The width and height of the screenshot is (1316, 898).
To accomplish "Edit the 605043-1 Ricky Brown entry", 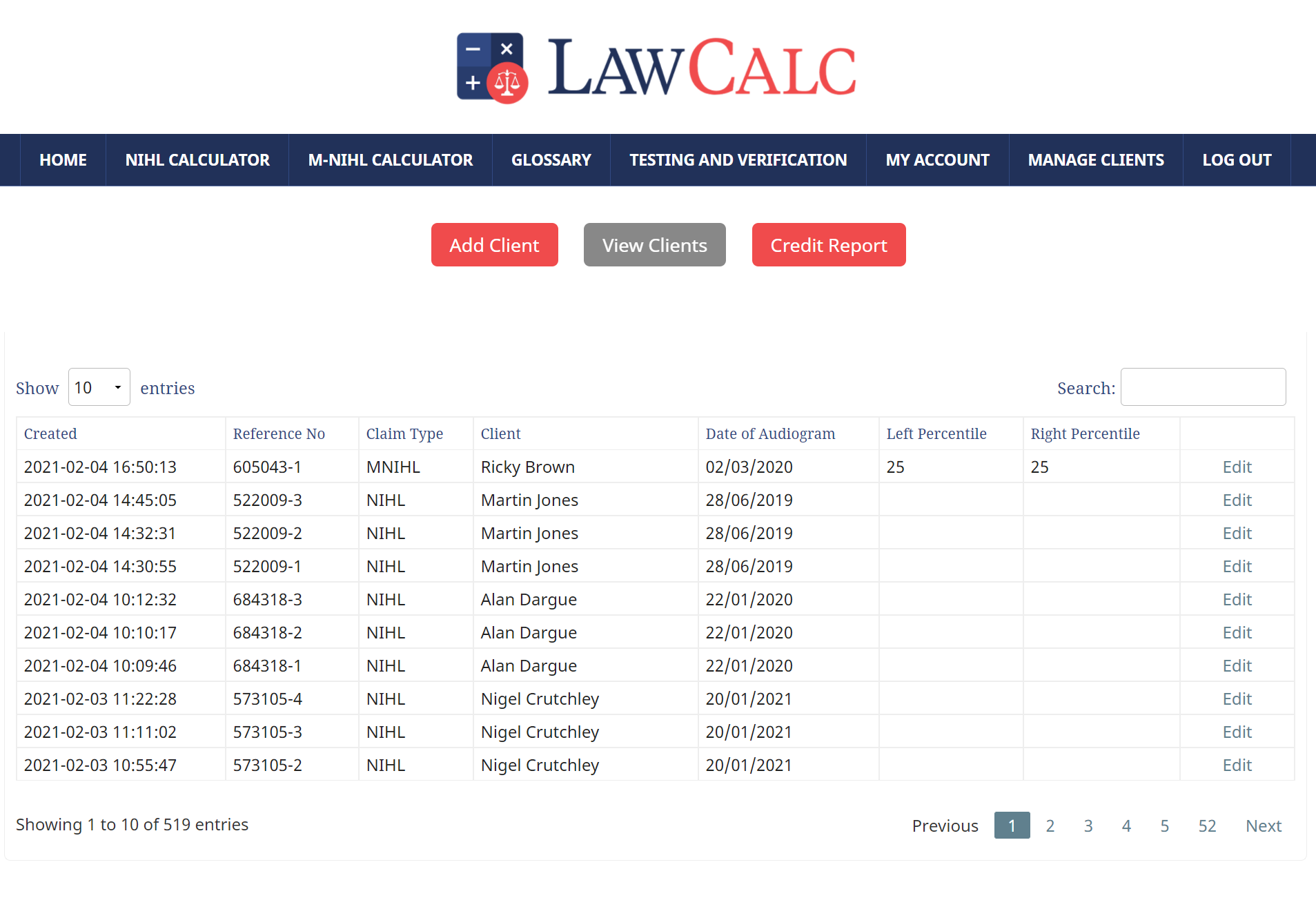I will pyautogui.click(x=1237, y=467).
